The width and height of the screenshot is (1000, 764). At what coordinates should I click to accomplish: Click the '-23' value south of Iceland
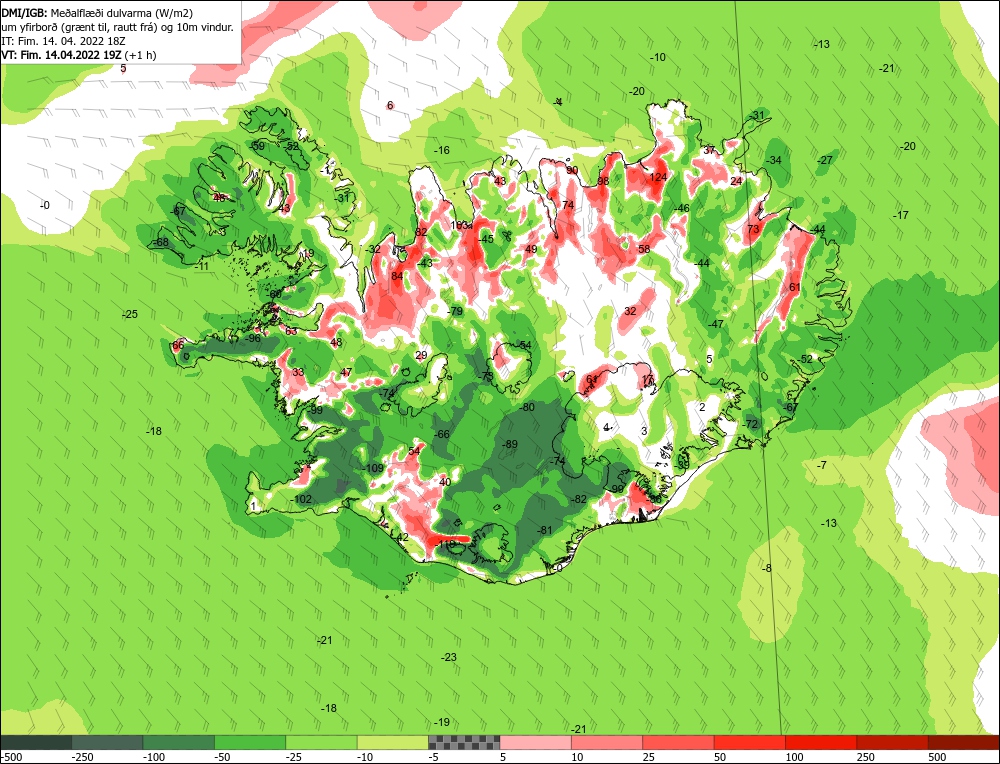[449, 657]
